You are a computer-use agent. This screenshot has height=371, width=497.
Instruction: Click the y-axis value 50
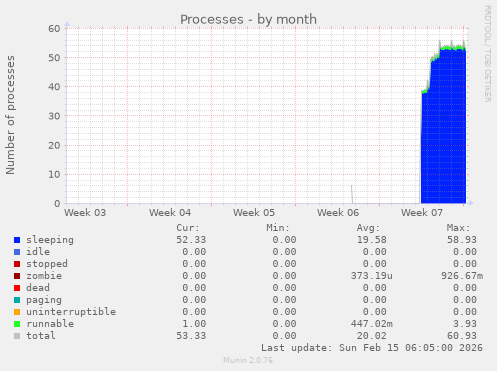[54, 58]
